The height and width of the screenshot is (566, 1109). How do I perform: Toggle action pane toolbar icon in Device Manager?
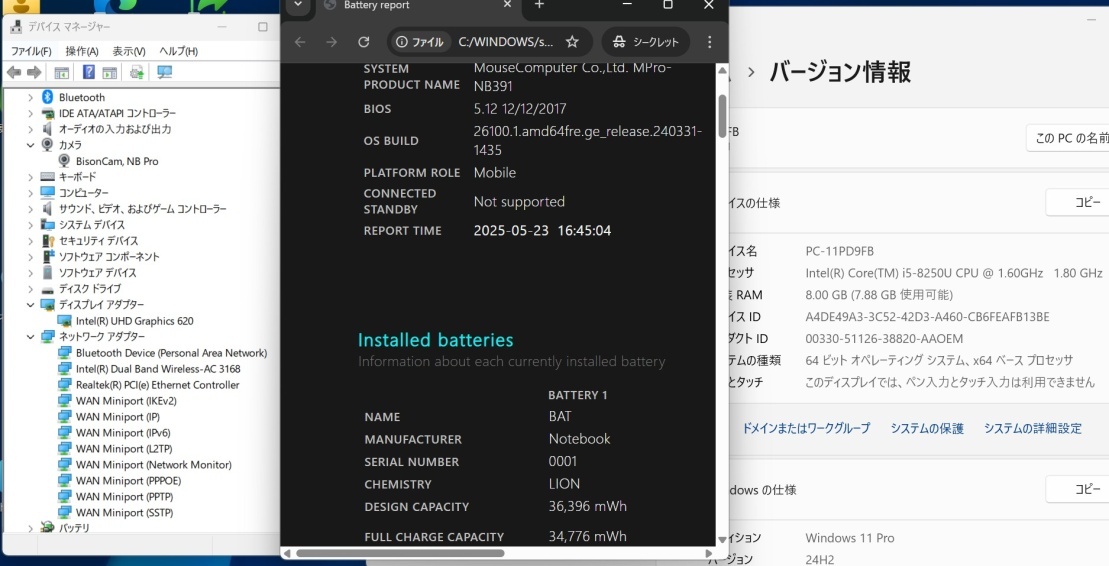pyautogui.click(x=110, y=72)
